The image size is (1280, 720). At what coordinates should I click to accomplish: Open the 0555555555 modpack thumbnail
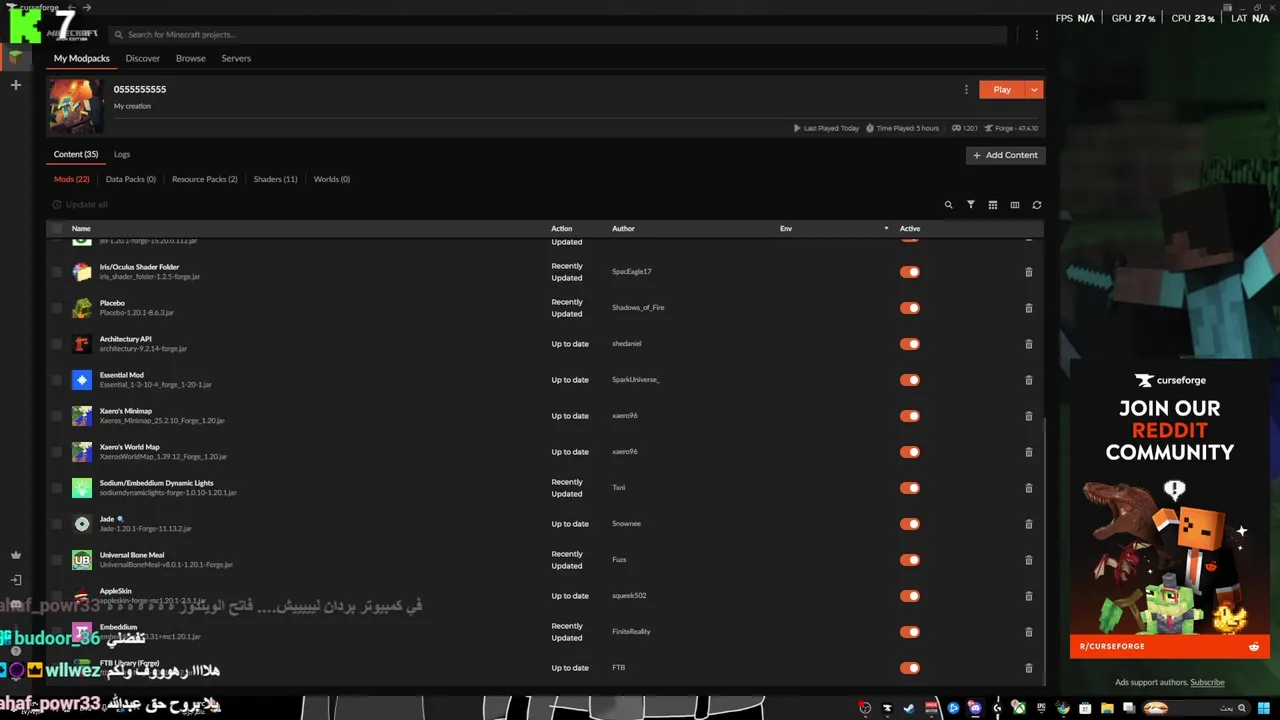(76, 105)
